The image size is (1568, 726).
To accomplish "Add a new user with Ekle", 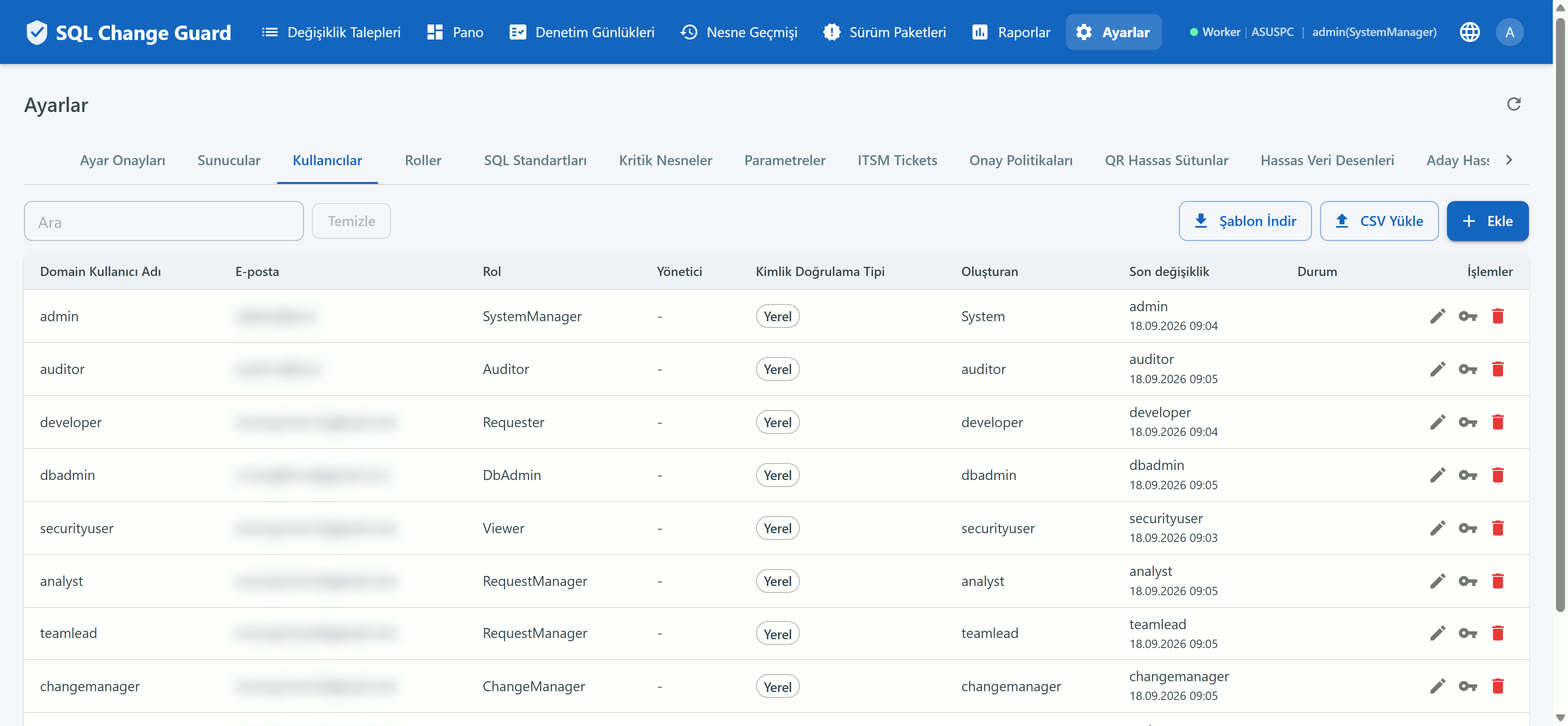I will click(x=1488, y=221).
